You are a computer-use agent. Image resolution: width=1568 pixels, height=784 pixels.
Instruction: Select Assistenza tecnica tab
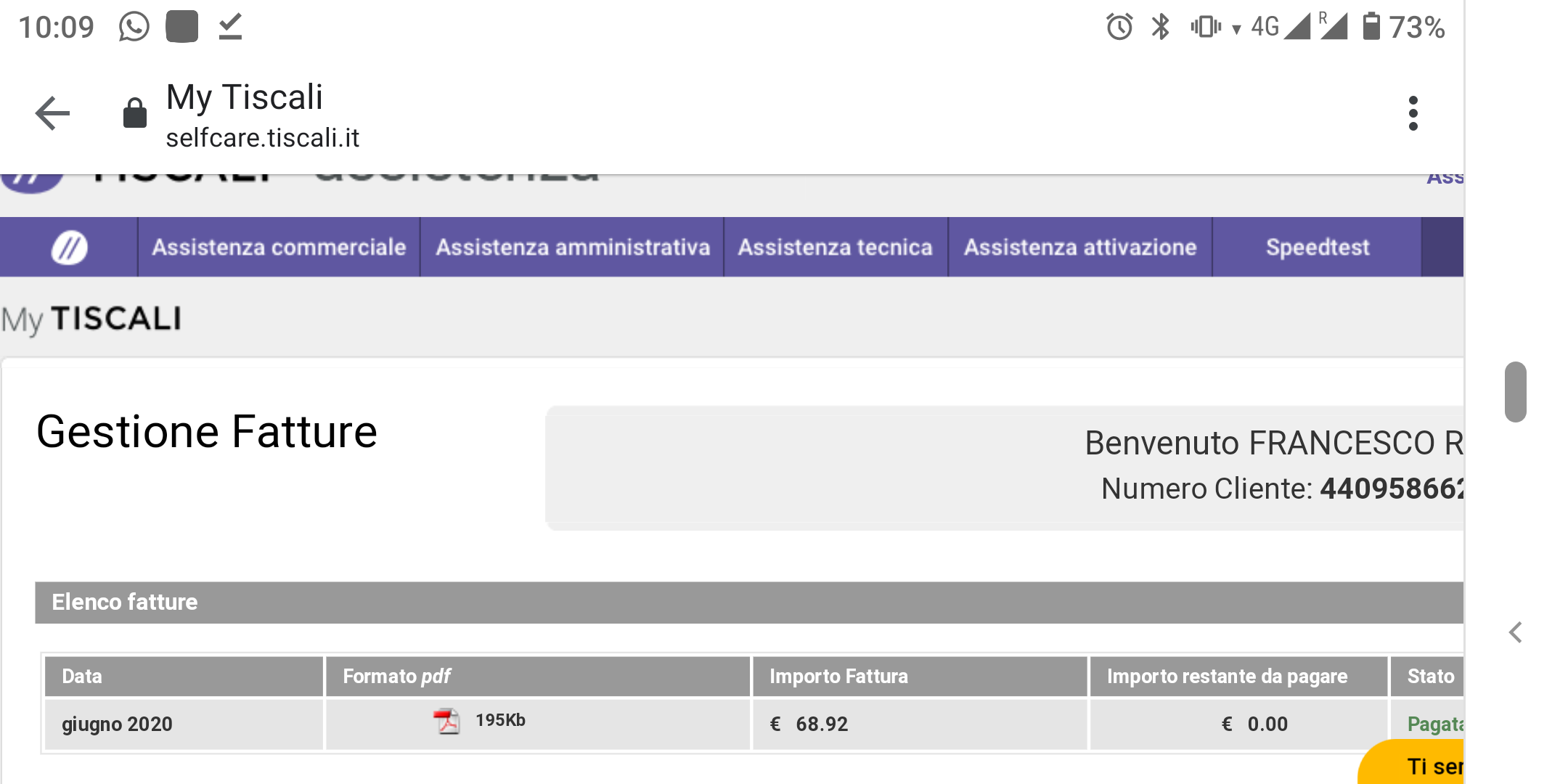(835, 248)
